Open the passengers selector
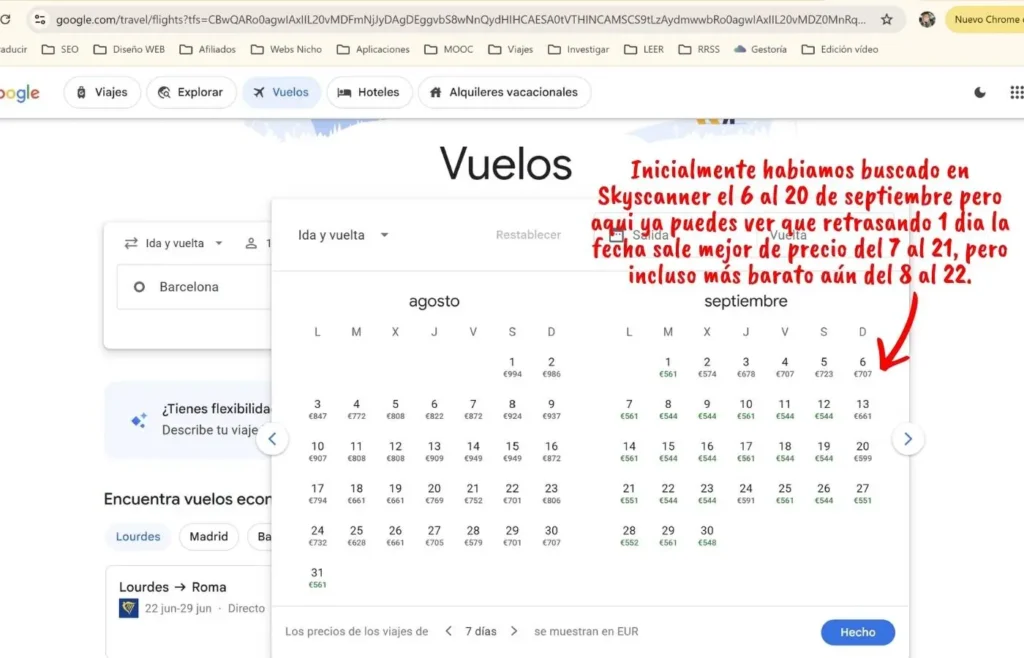This screenshot has width=1024, height=658. click(x=257, y=243)
